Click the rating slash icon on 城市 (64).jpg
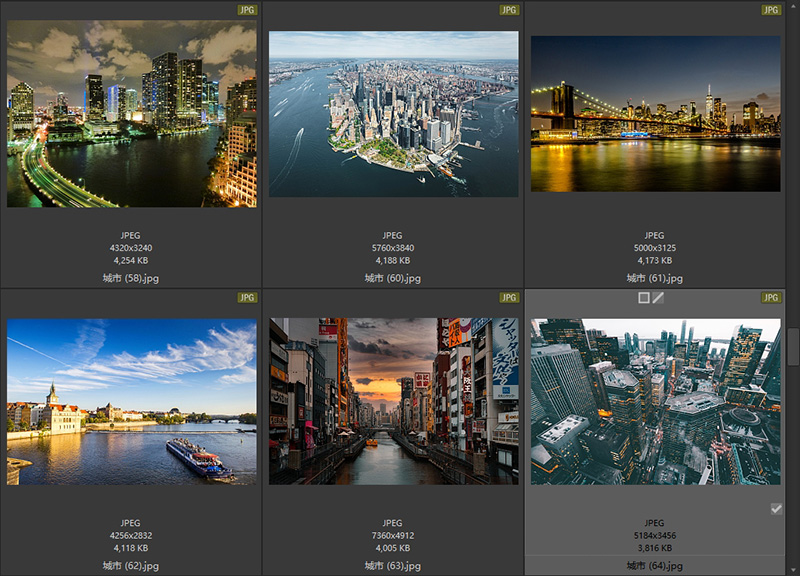 [658, 298]
